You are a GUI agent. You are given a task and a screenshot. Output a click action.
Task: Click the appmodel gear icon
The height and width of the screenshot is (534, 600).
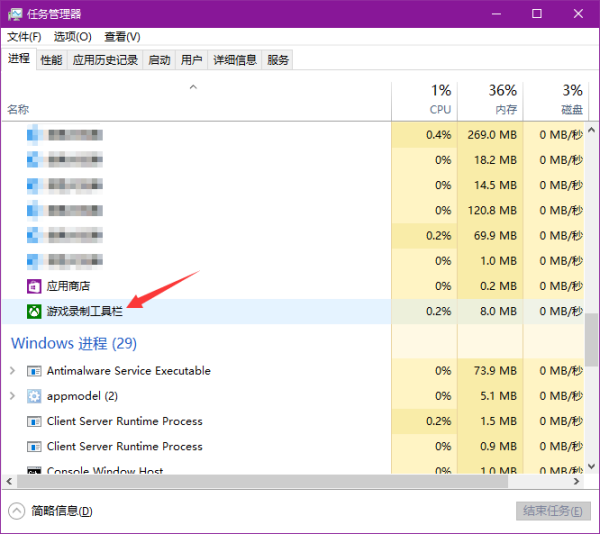point(34,396)
